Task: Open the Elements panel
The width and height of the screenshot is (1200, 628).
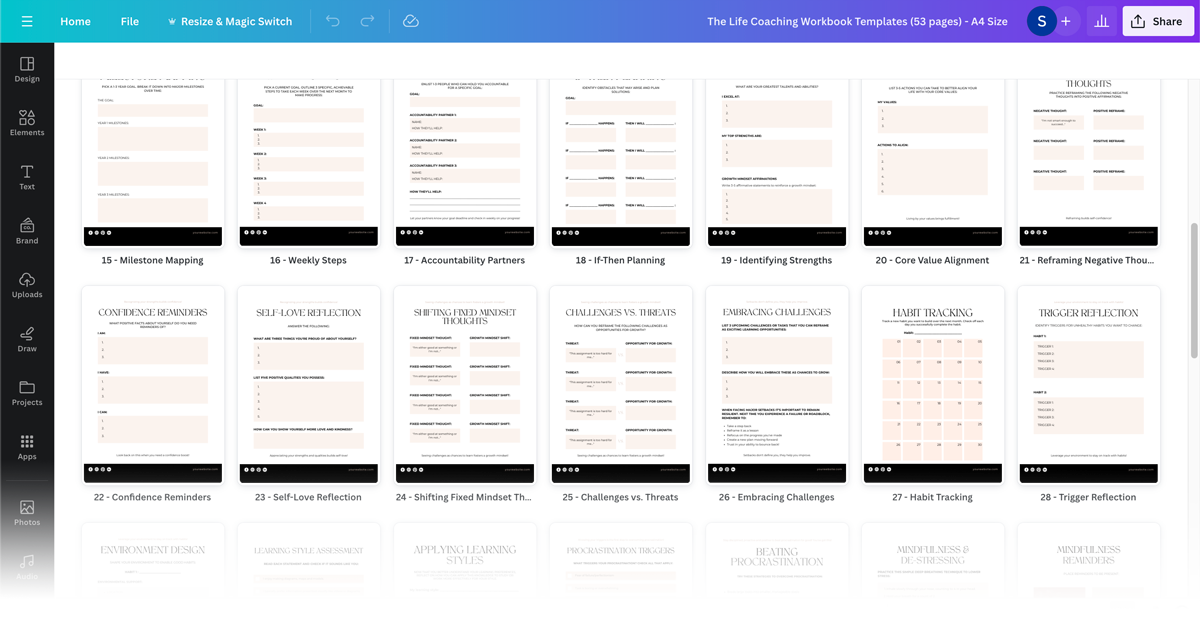Action: coord(27,123)
